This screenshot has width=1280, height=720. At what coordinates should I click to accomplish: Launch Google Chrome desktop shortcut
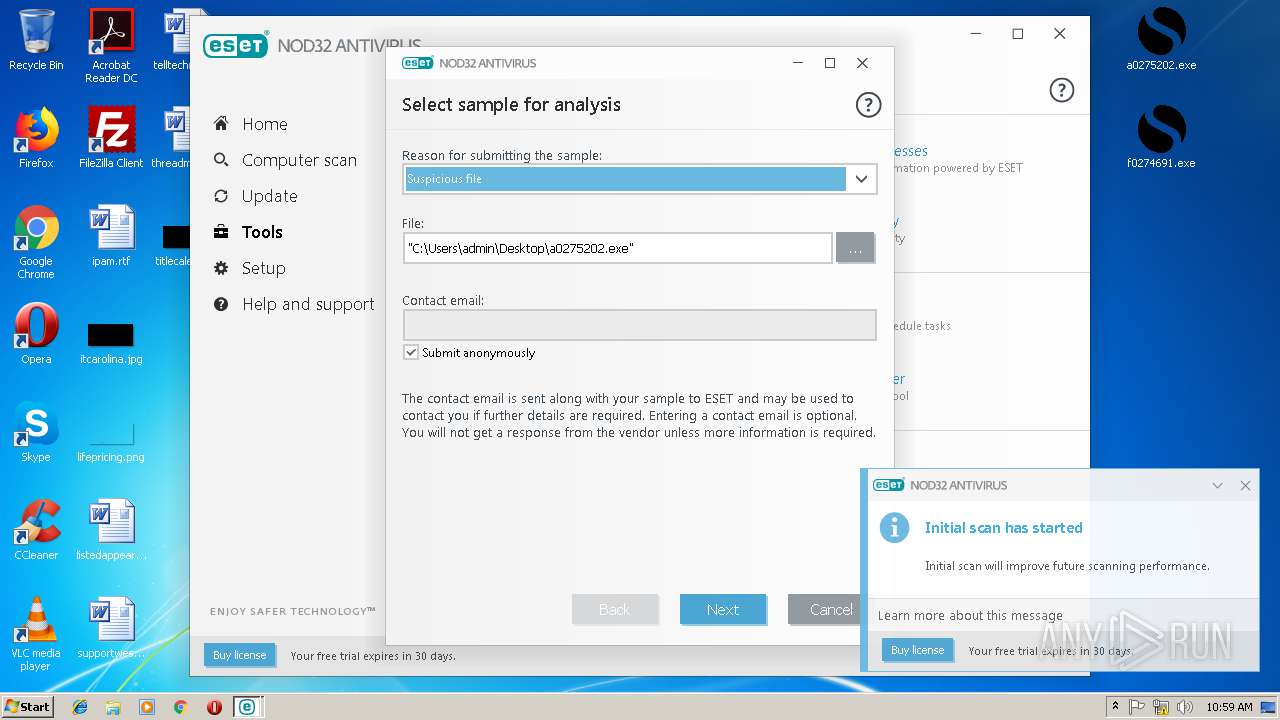36,242
